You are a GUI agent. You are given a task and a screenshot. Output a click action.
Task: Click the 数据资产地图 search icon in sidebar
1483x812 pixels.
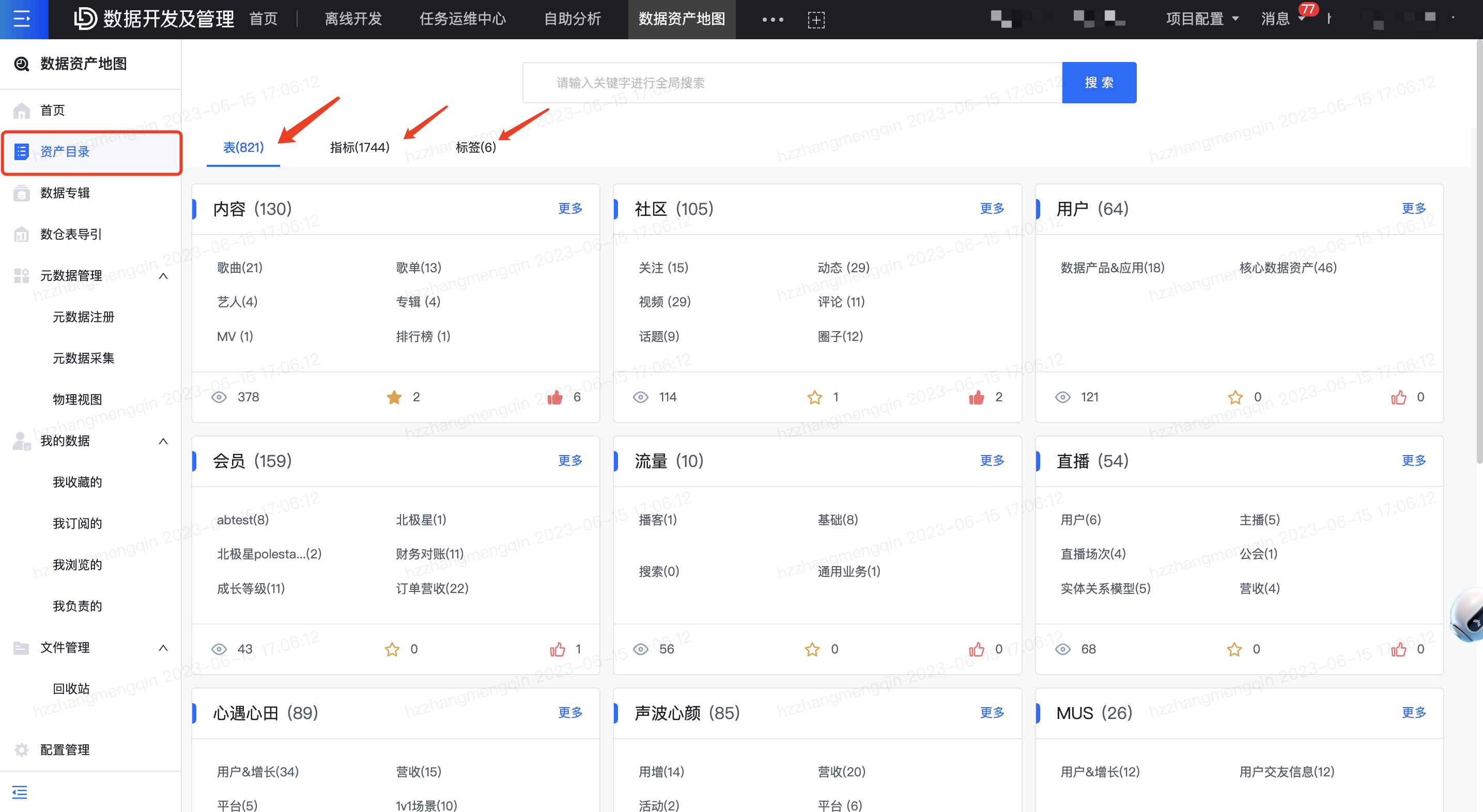tap(22, 64)
